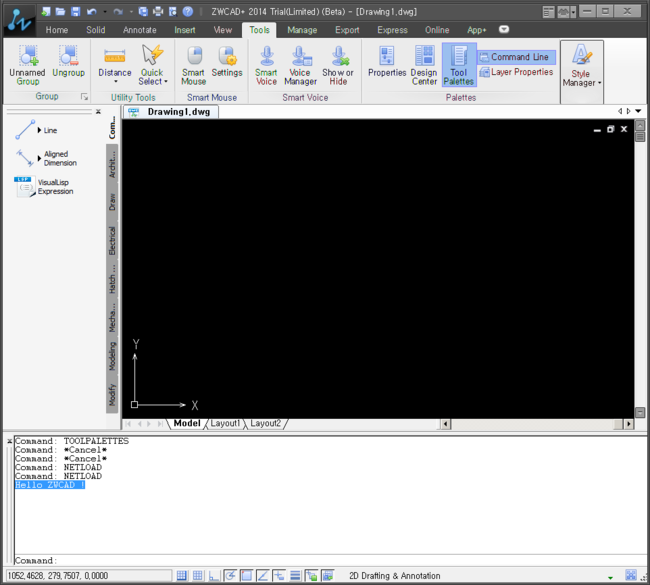Toggle the Tool Palettes button
The width and height of the screenshot is (650, 585).
pos(459,65)
